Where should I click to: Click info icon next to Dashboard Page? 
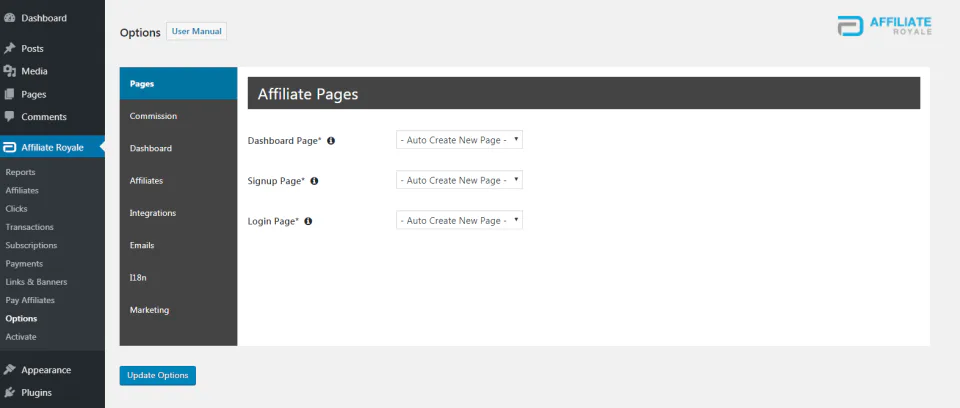coord(331,141)
